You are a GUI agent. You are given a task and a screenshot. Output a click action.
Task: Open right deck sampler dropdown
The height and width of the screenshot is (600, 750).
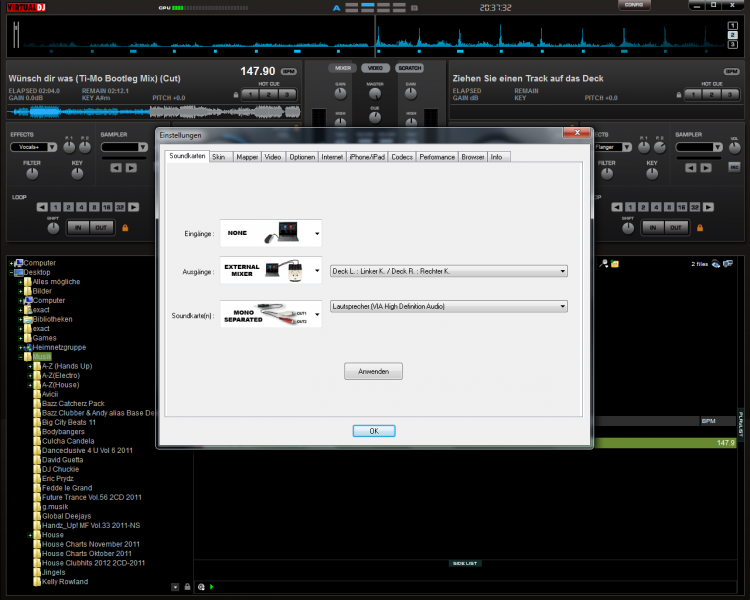699,147
